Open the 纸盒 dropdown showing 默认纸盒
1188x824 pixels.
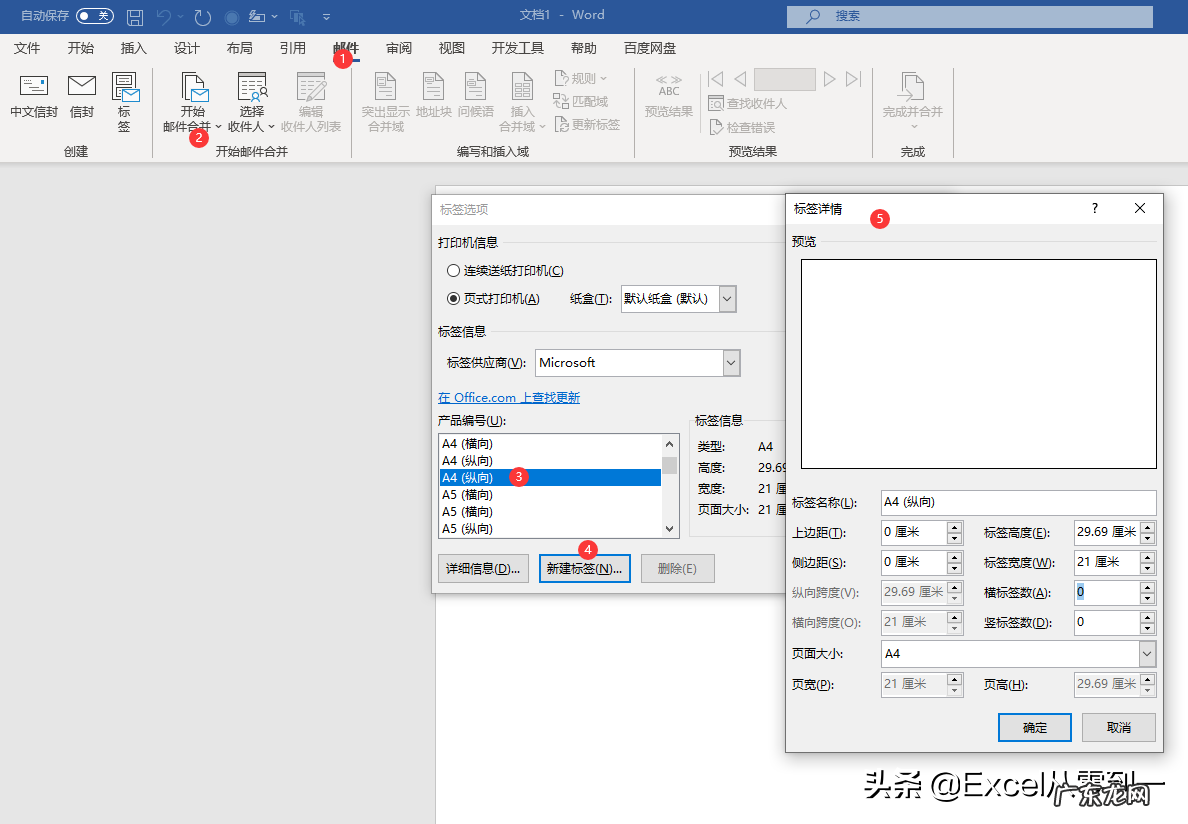pos(727,298)
